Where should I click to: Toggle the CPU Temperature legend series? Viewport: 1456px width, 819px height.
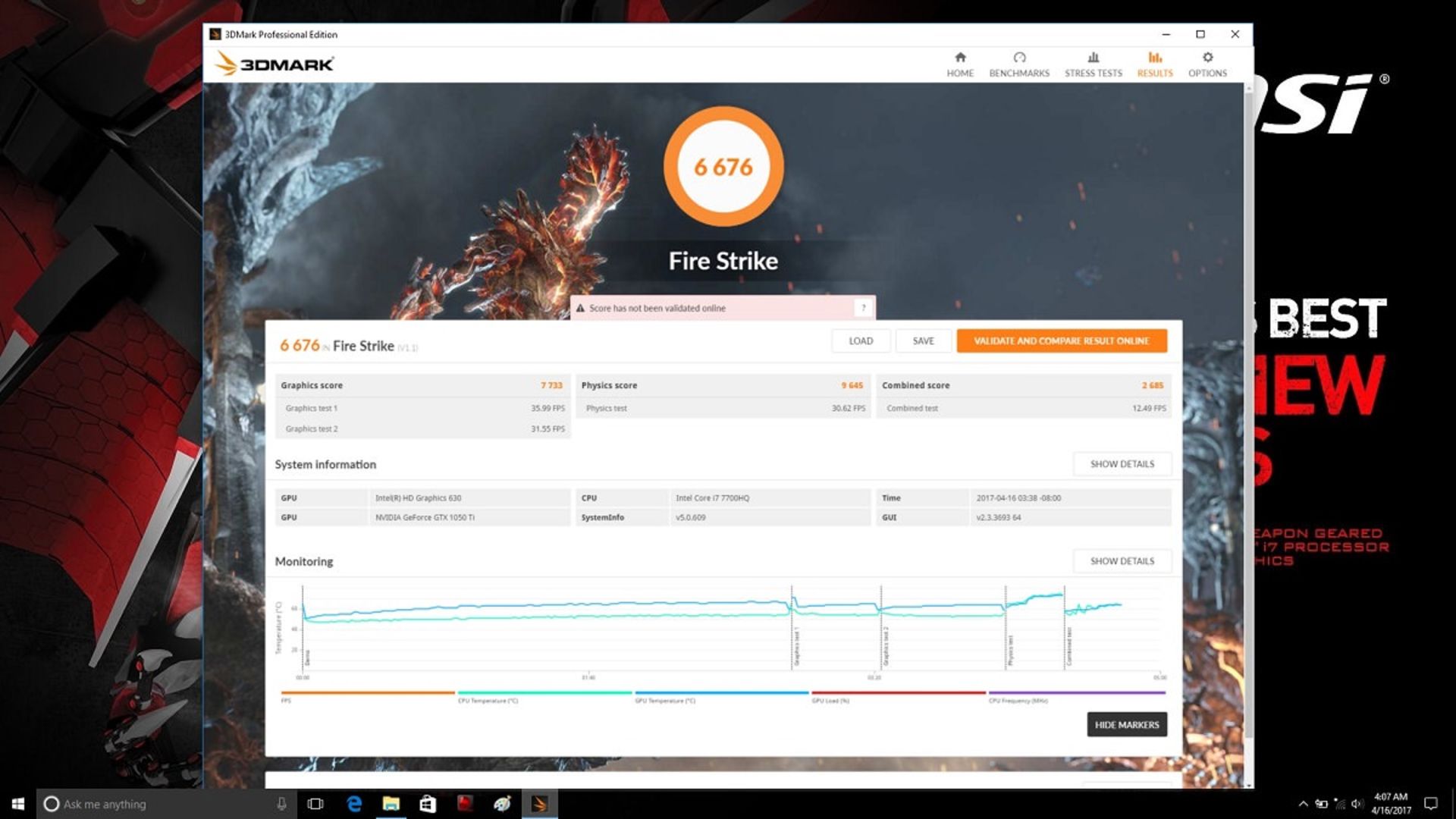[x=544, y=696]
